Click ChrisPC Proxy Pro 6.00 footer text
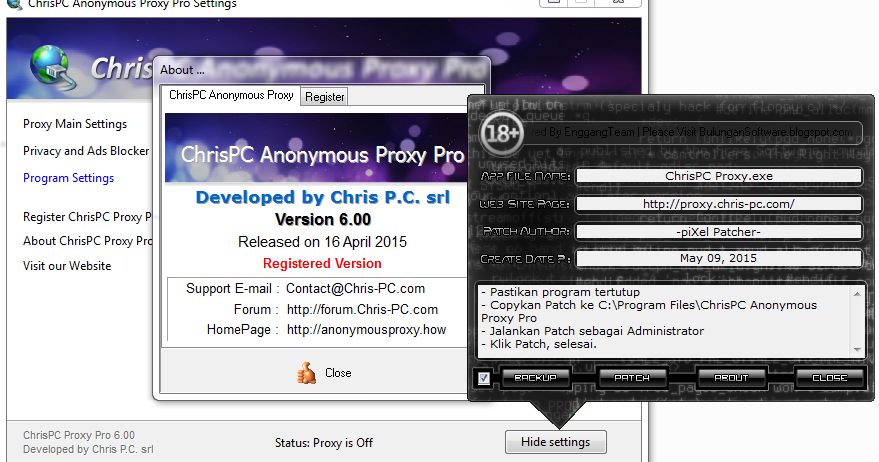Viewport: 879px width, 462px height. click(x=79, y=435)
